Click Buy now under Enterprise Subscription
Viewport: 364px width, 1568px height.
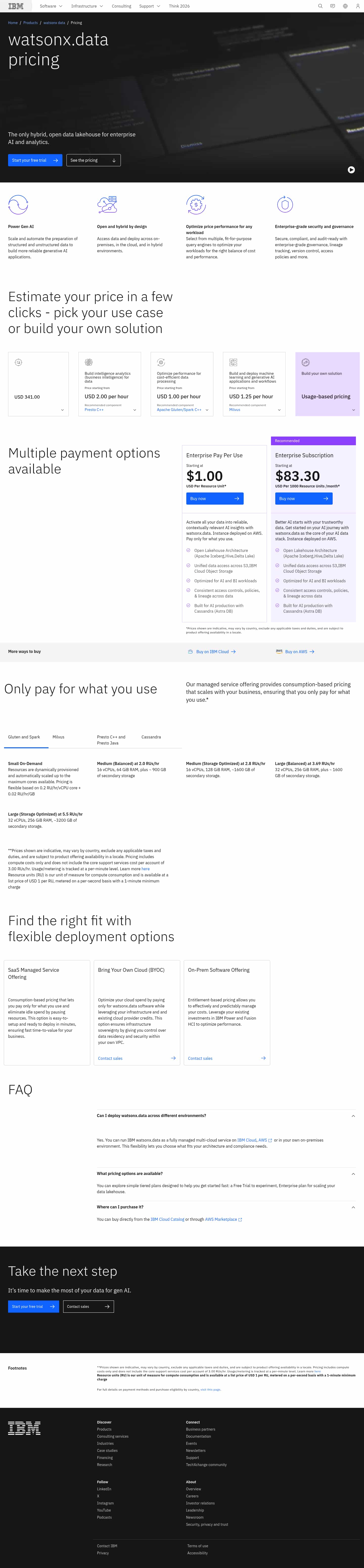pos(304,499)
